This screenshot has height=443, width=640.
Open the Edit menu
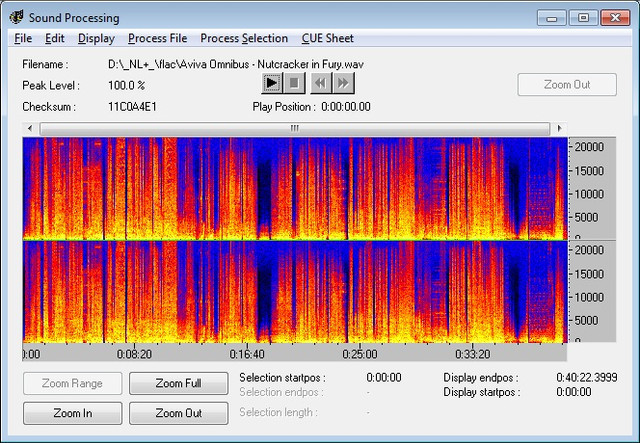coord(55,38)
